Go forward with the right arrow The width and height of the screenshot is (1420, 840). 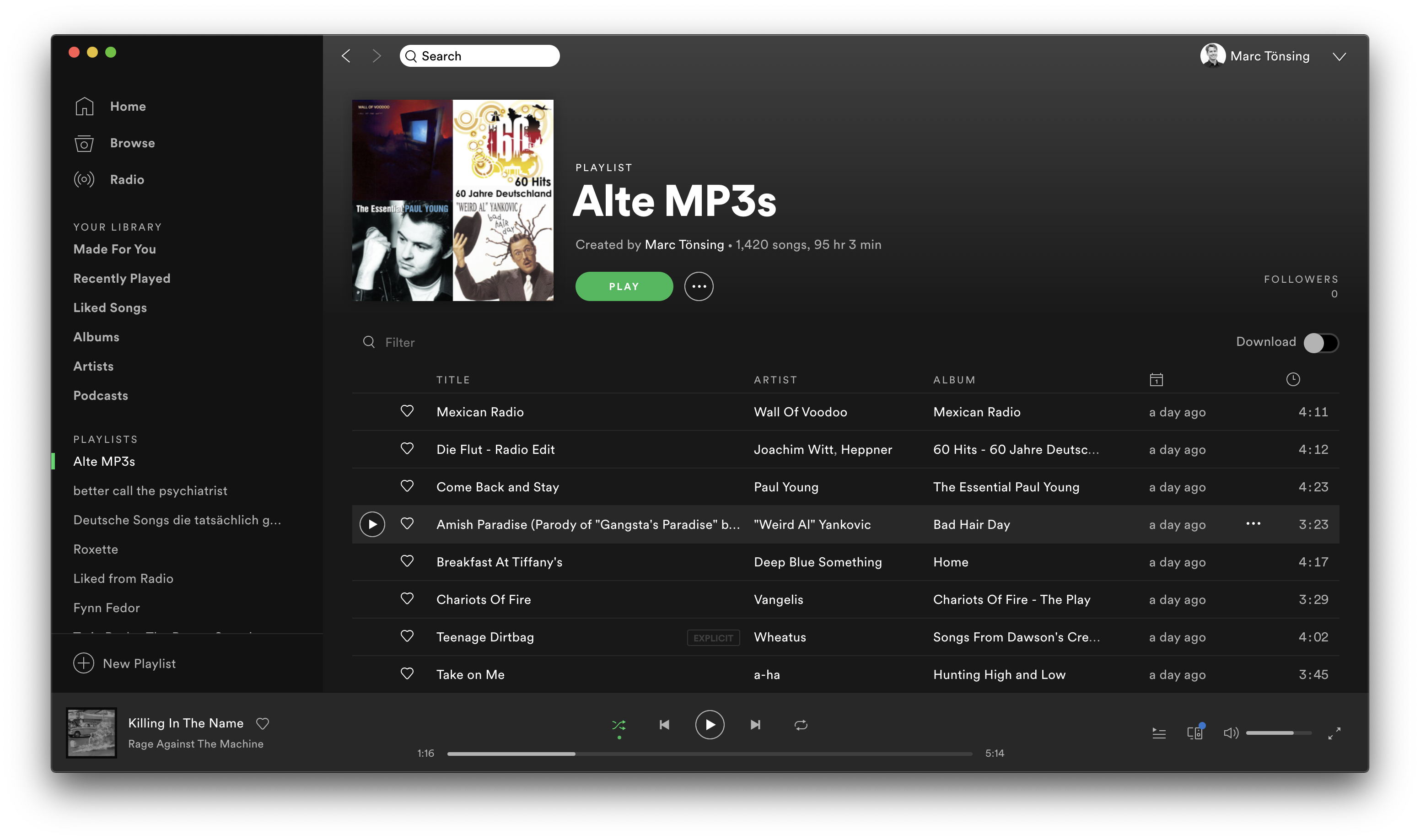pos(377,55)
